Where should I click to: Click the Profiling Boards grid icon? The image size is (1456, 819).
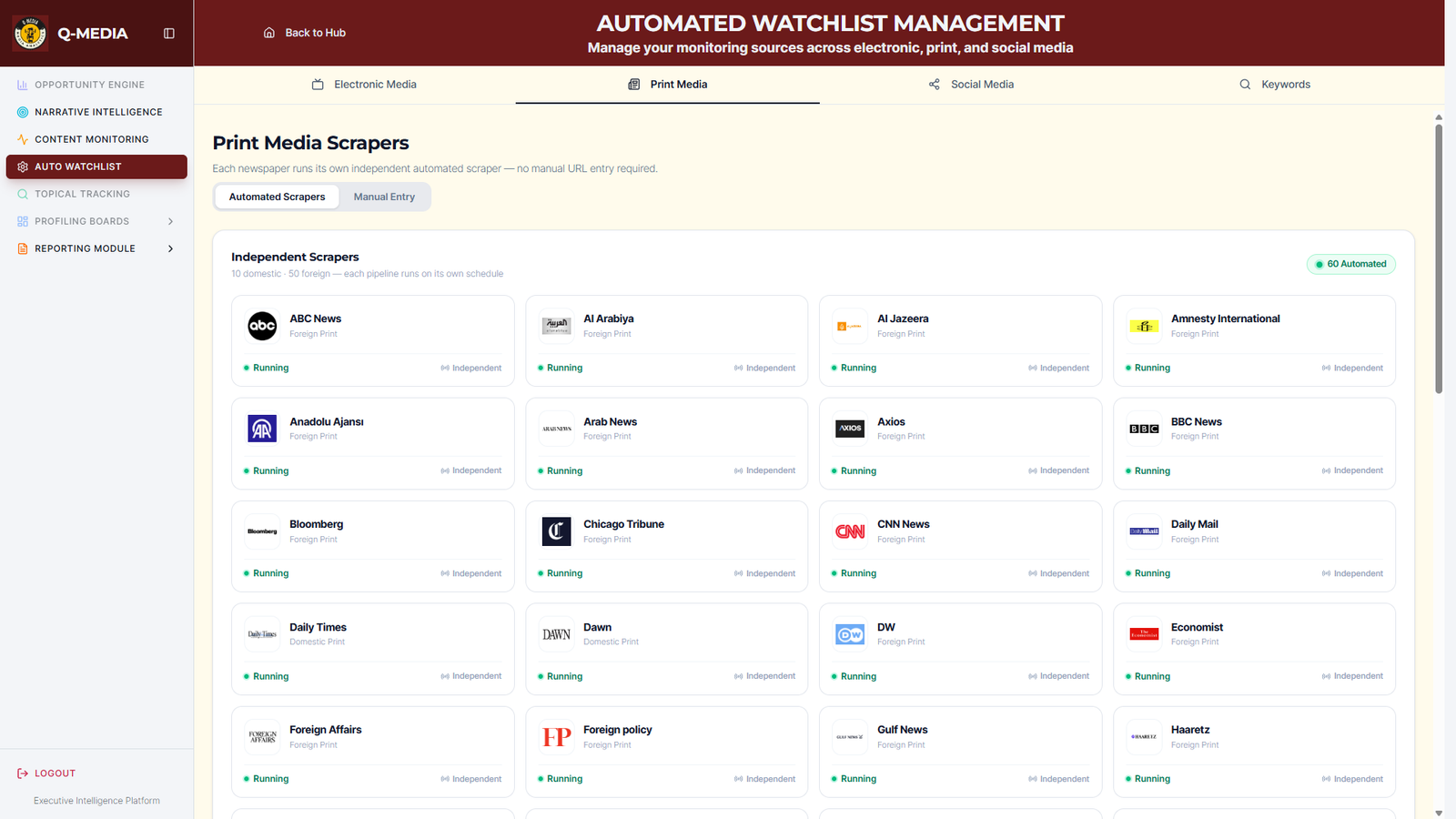pyautogui.click(x=23, y=221)
